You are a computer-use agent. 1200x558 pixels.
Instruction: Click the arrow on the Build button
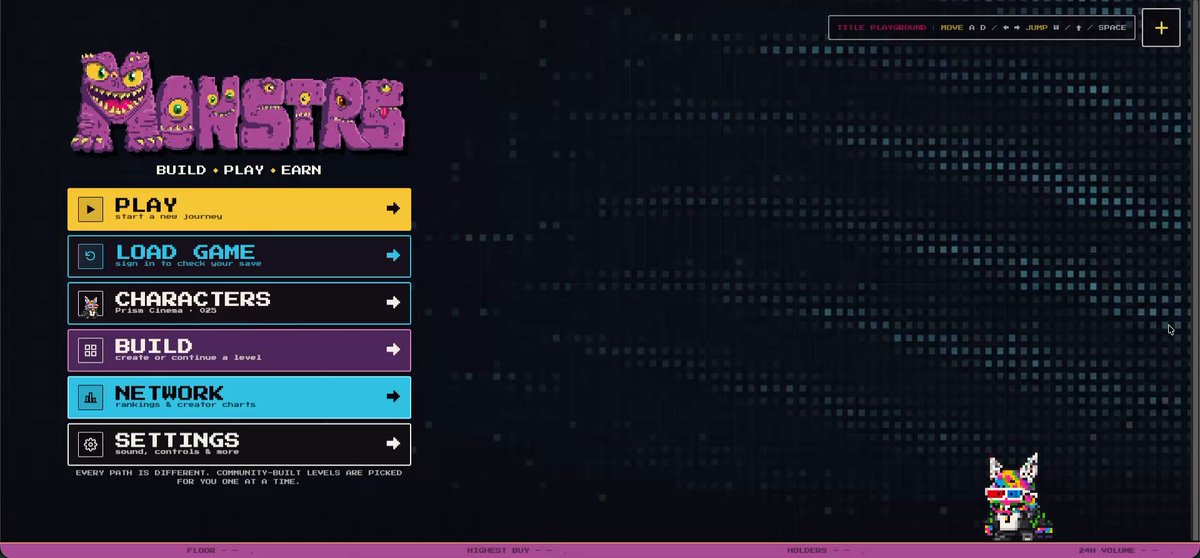point(393,349)
